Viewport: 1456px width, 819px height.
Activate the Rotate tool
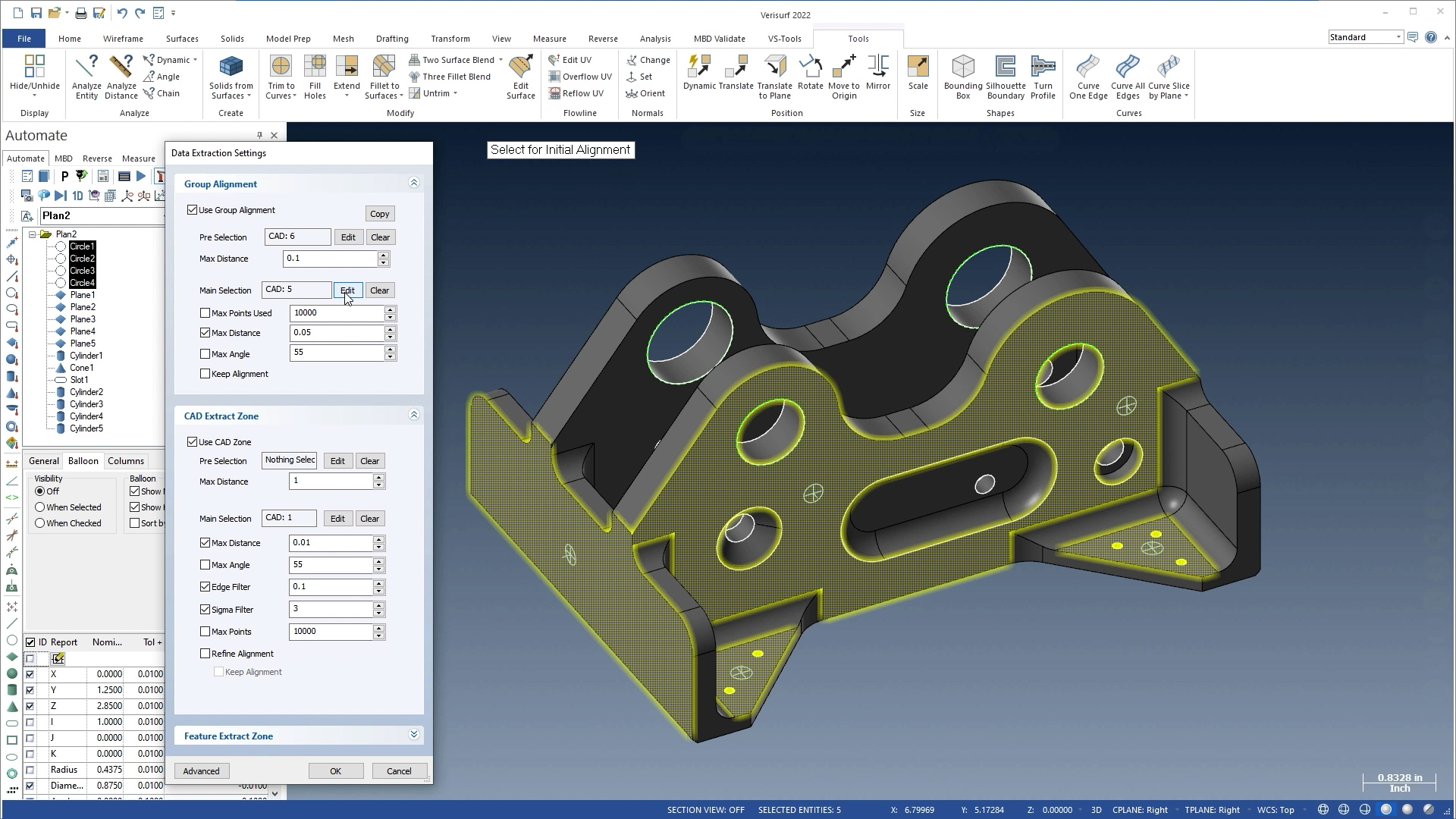click(810, 72)
